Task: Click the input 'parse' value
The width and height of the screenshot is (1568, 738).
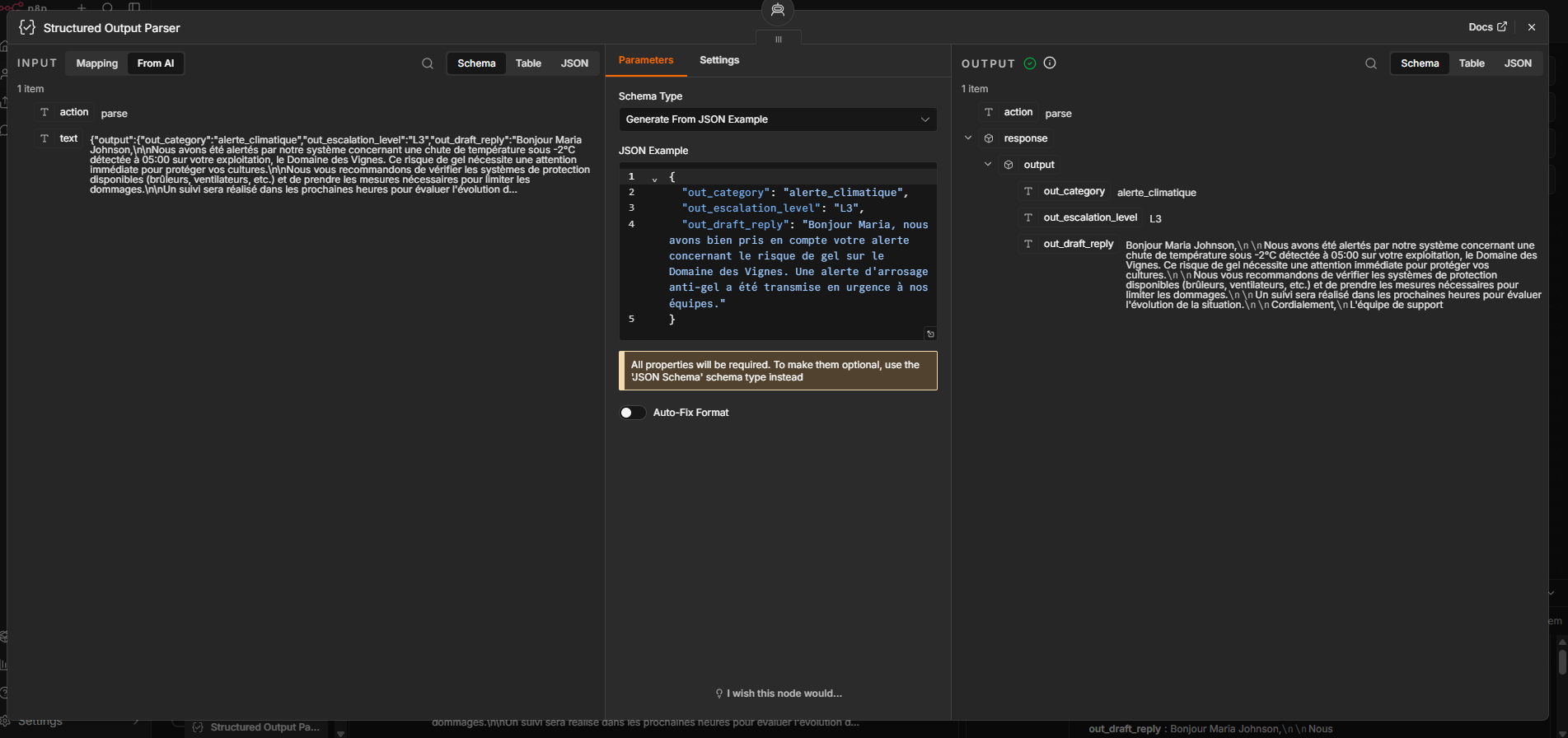Action: tap(114, 114)
